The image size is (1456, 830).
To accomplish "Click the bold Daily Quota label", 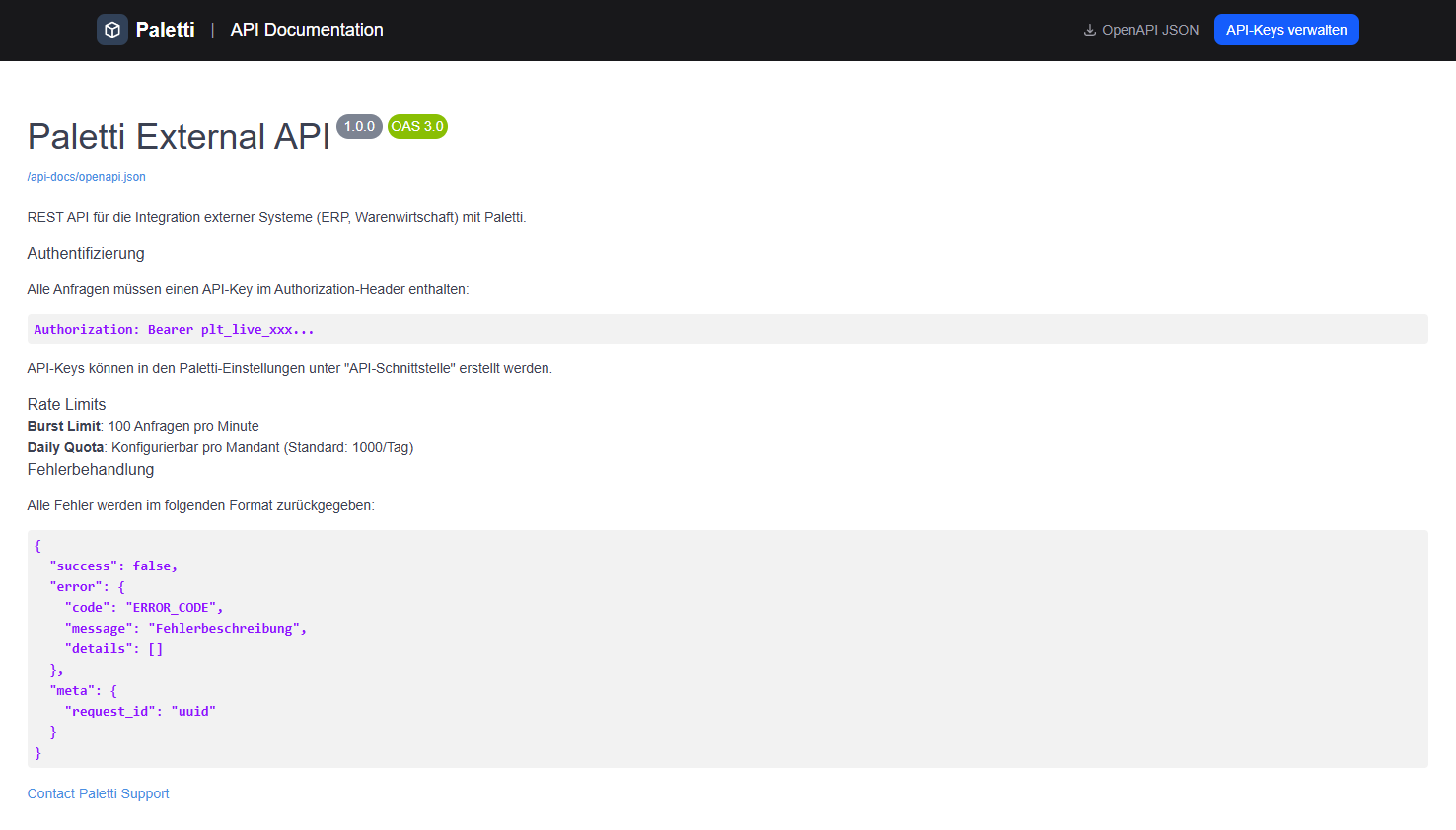I will tap(65, 447).
